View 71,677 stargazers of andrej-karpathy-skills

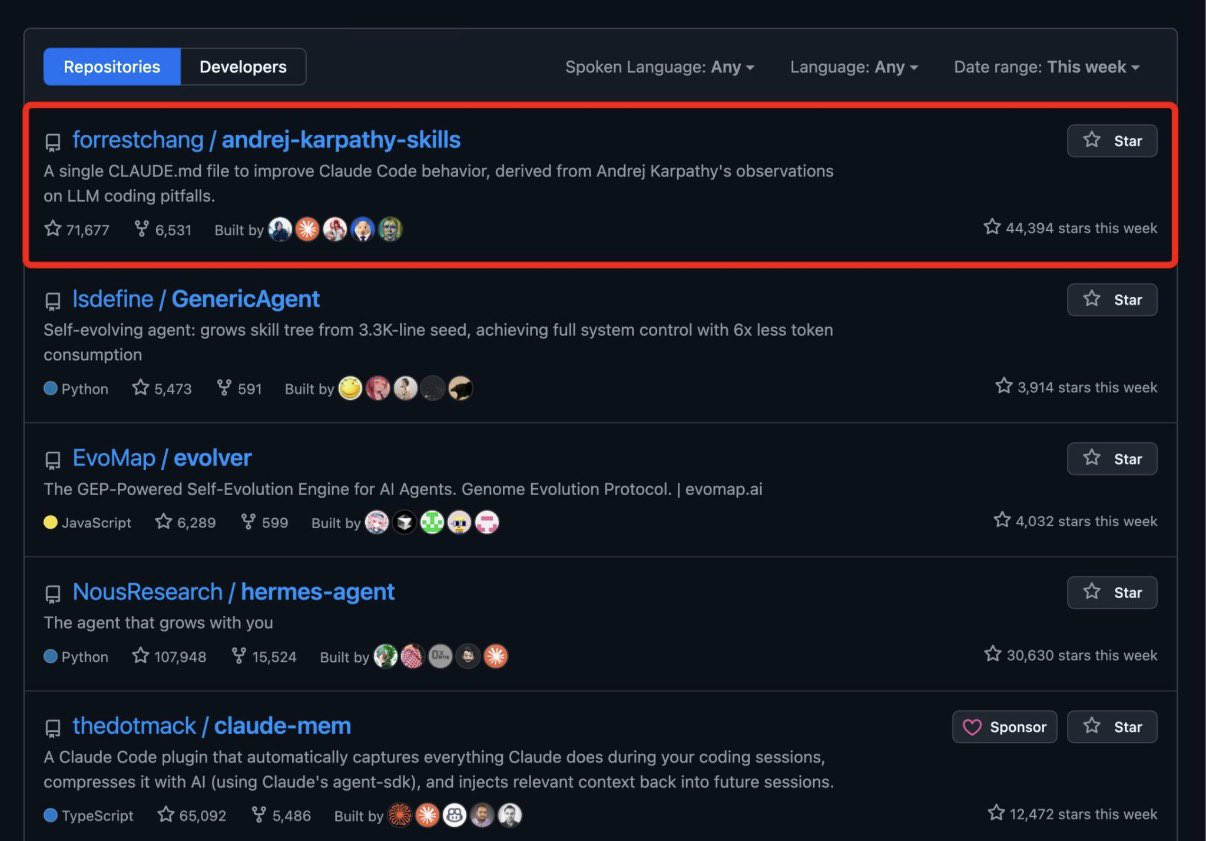[x=77, y=230]
